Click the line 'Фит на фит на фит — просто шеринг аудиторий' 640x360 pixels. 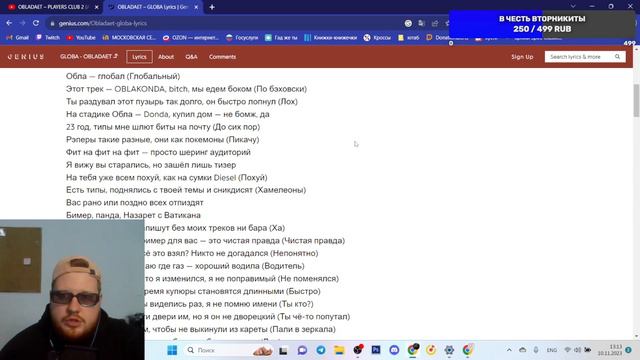[158, 152]
